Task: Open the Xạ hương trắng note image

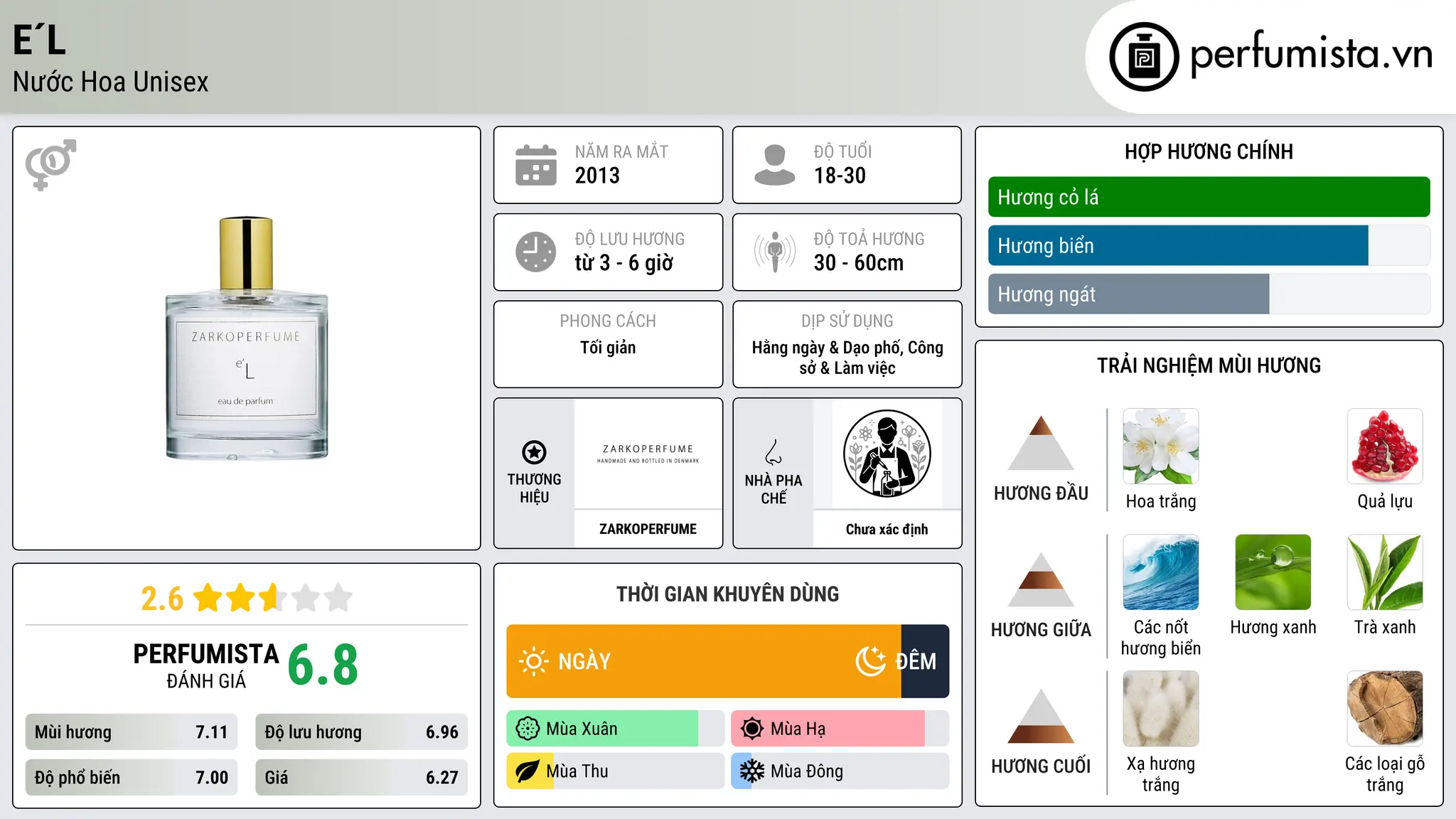Action: 1161,709
